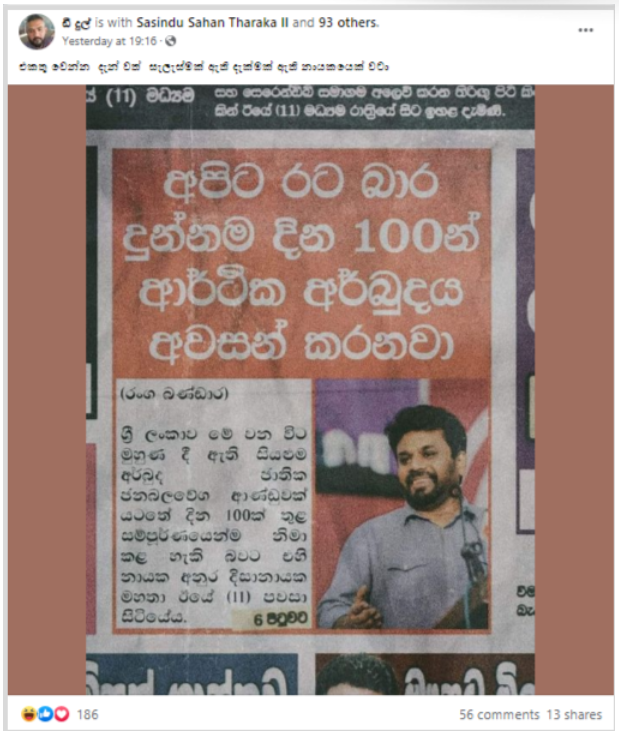The width and height of the screenshot is (619, 732).
Task: Open the newspaper photo at its large headline
Action: (302, 264)
